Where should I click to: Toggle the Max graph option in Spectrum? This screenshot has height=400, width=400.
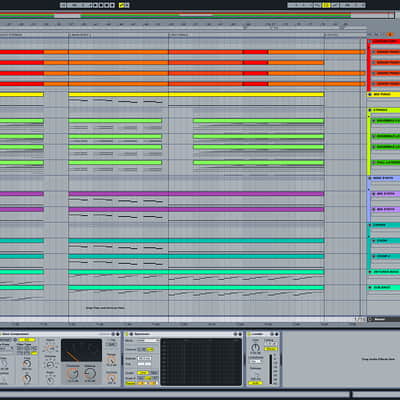tap(155, 372)
